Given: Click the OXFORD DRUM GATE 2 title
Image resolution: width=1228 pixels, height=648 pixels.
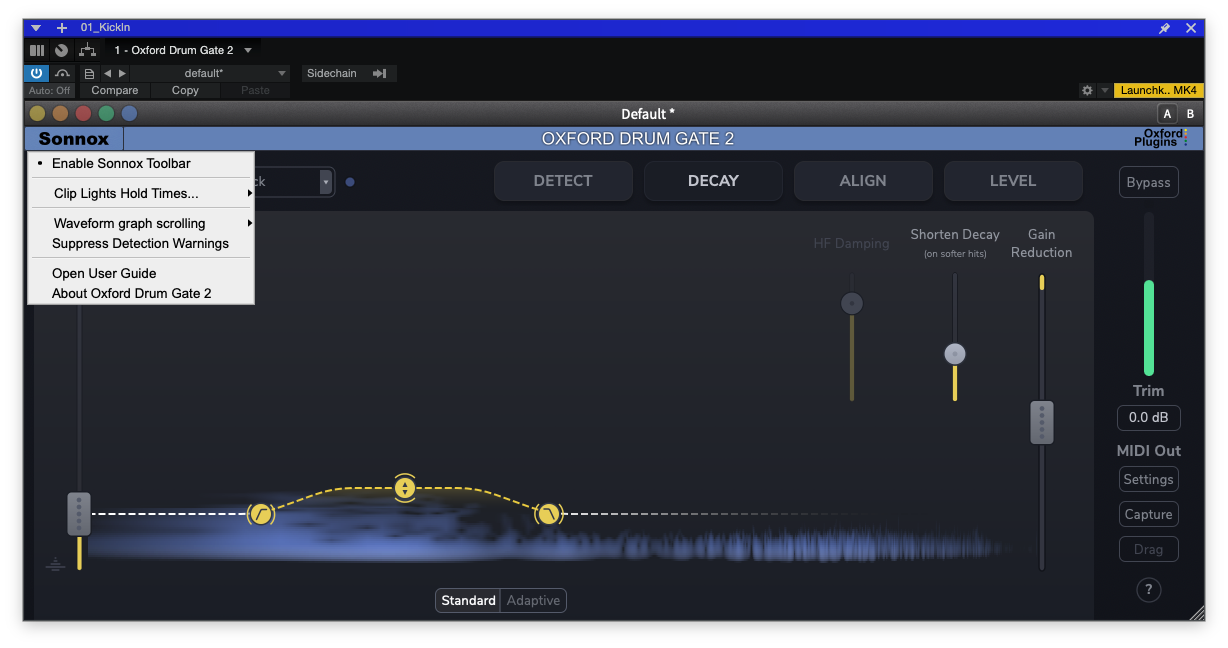Looking at the screenshot, I should coord(638,139).
